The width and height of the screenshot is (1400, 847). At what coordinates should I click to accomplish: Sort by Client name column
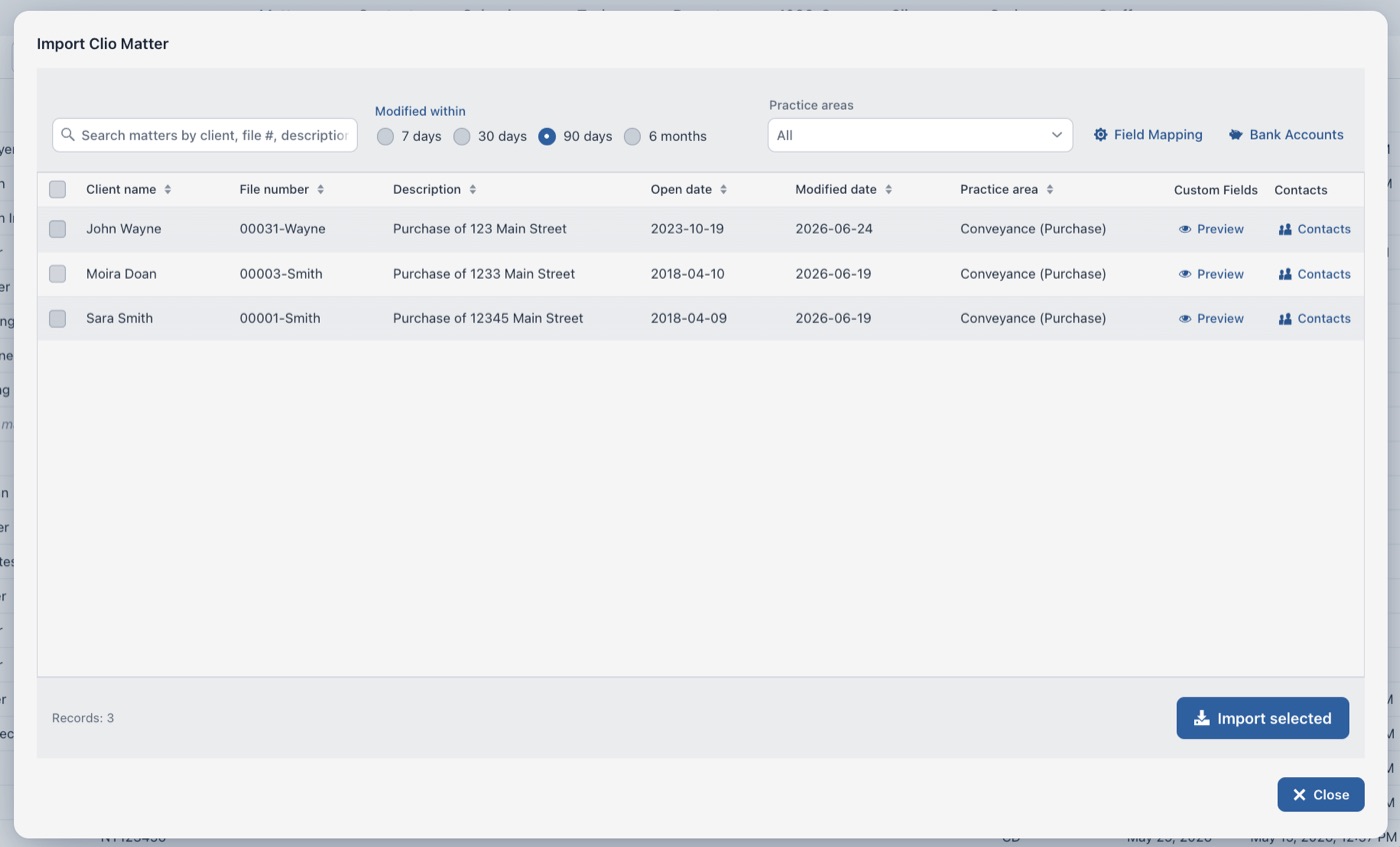pos(129,189)
